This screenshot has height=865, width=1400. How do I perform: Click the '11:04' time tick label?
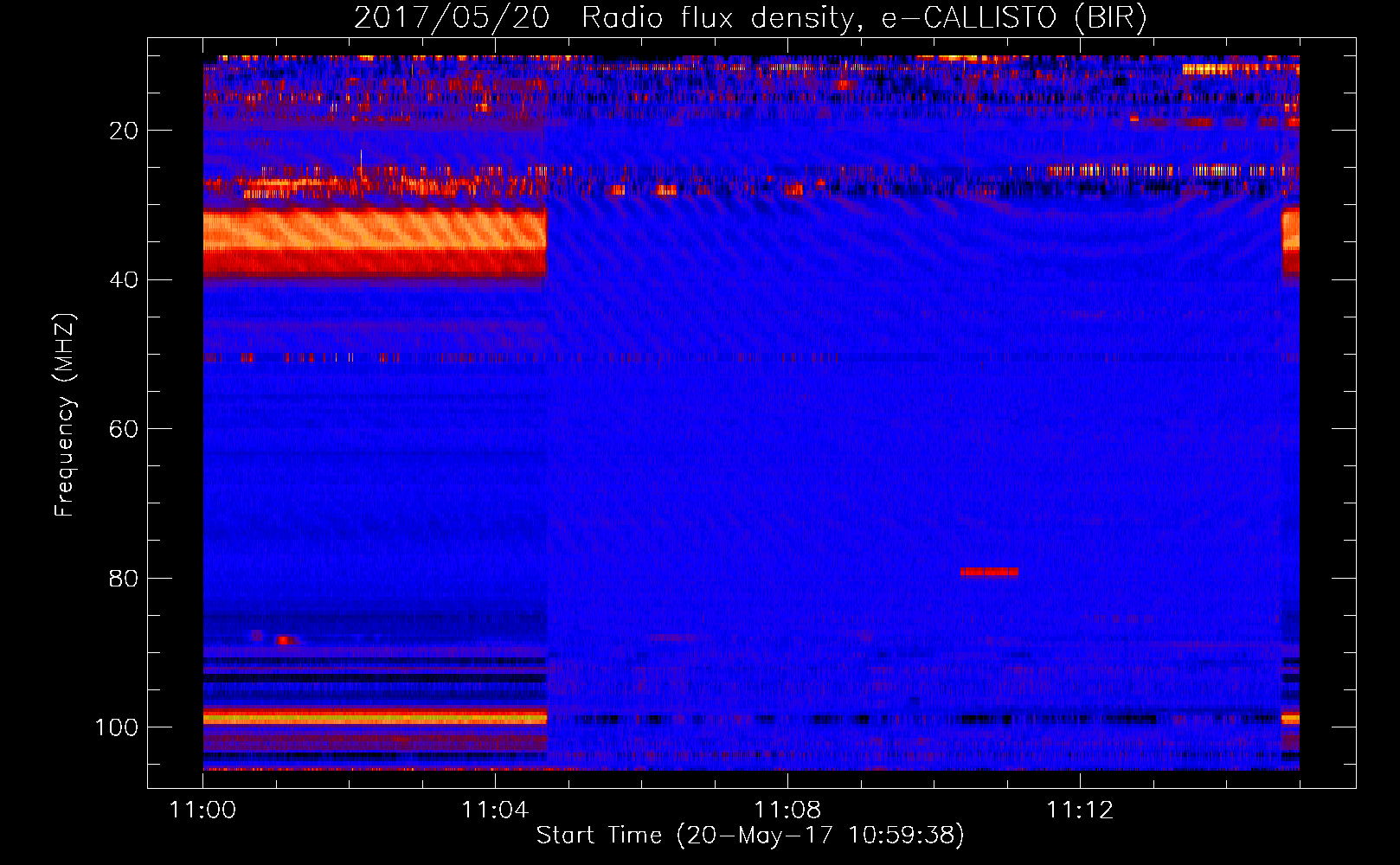coord(495,810)
